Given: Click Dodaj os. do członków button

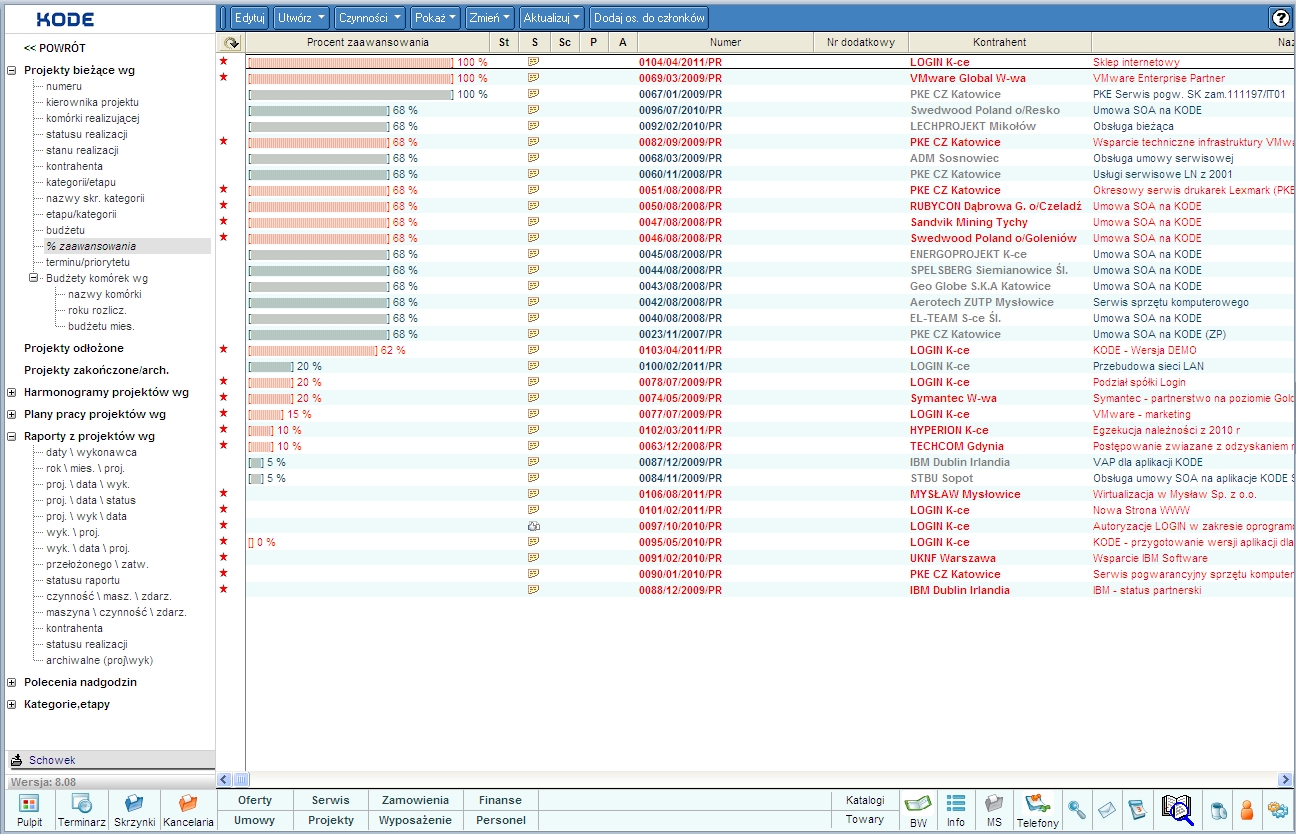Looking at the screenshot, I should point(650,17).
